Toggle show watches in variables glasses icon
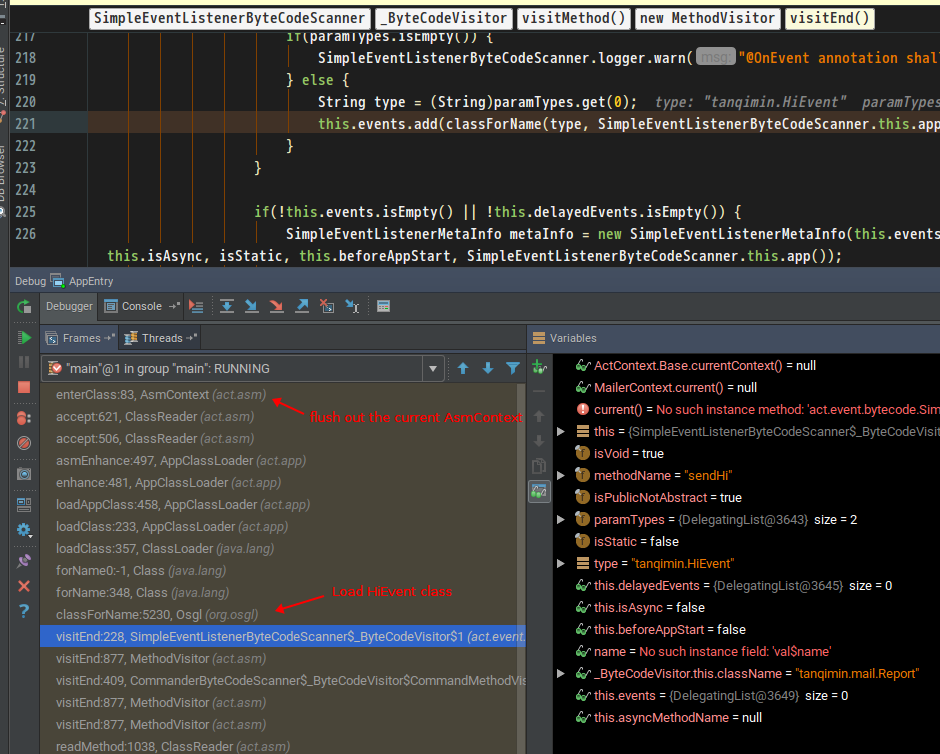 539,491
